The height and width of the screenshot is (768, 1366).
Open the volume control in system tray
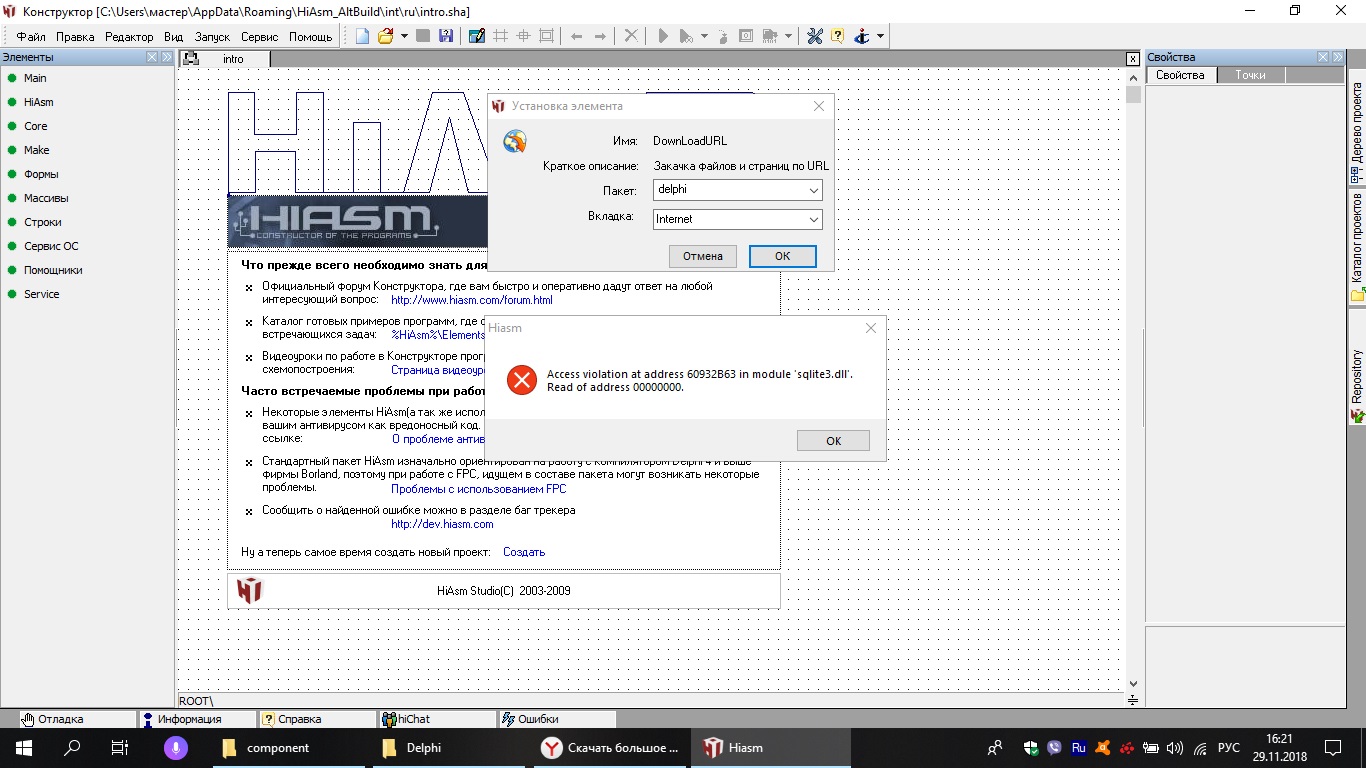[1175, 748]
